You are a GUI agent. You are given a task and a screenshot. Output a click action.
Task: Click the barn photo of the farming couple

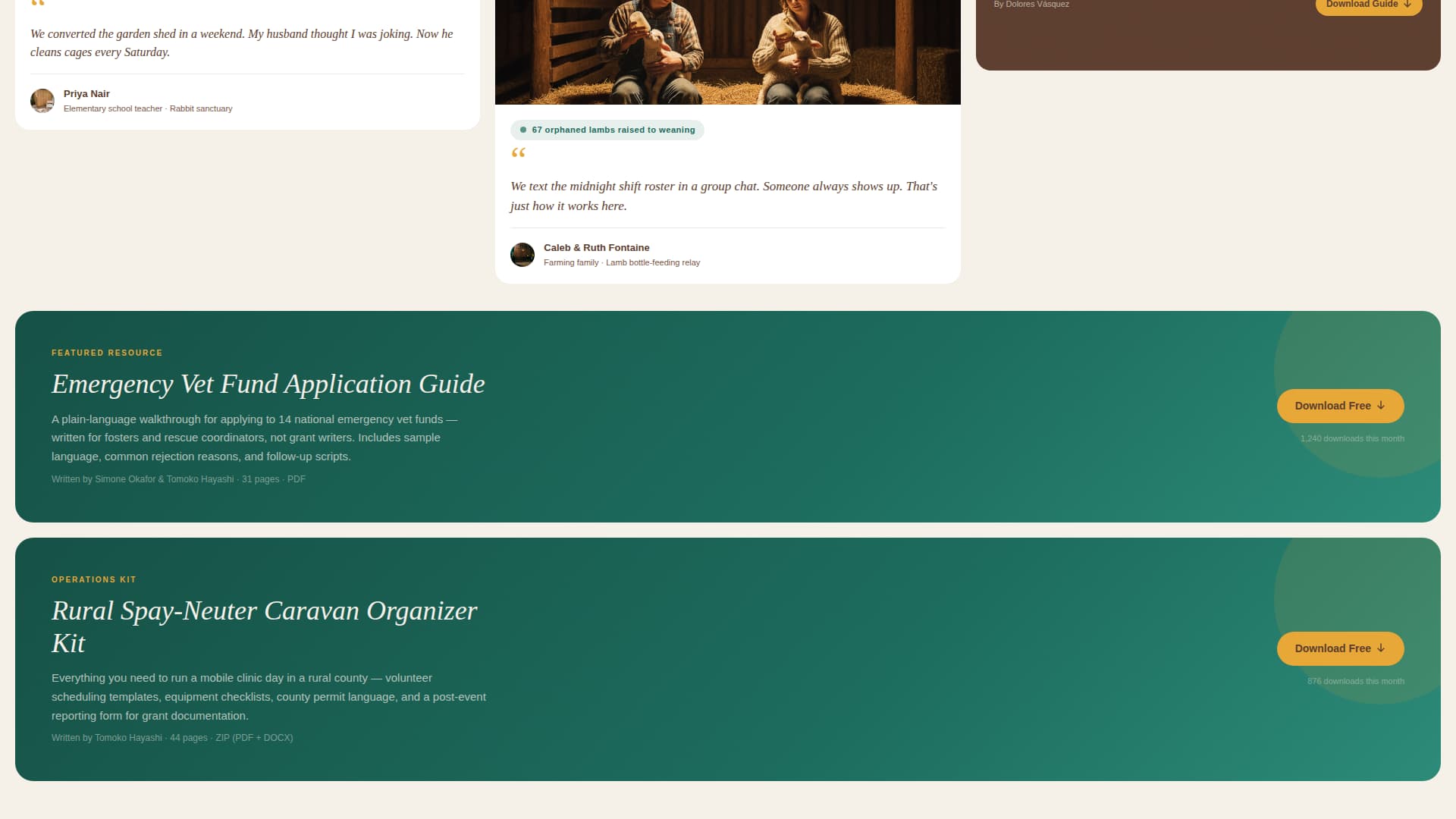coord(727,51)
